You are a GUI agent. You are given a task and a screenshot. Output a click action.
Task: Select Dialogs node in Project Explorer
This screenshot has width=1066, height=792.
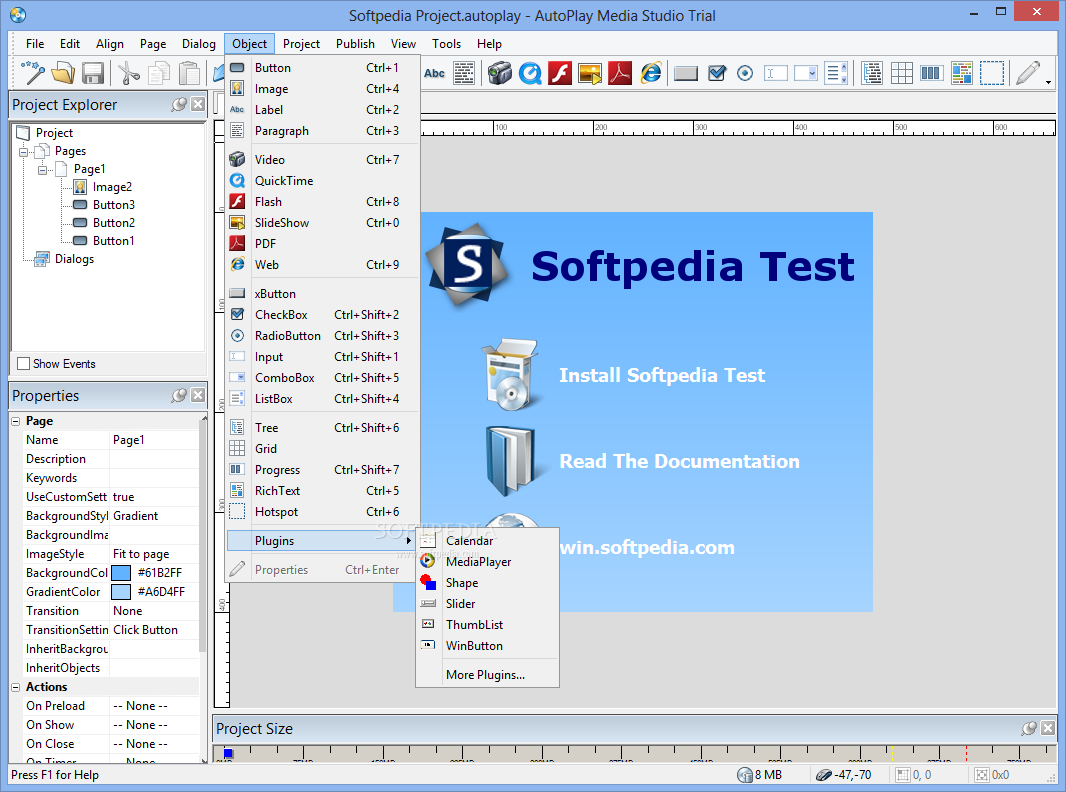click(x=74, y=259)
